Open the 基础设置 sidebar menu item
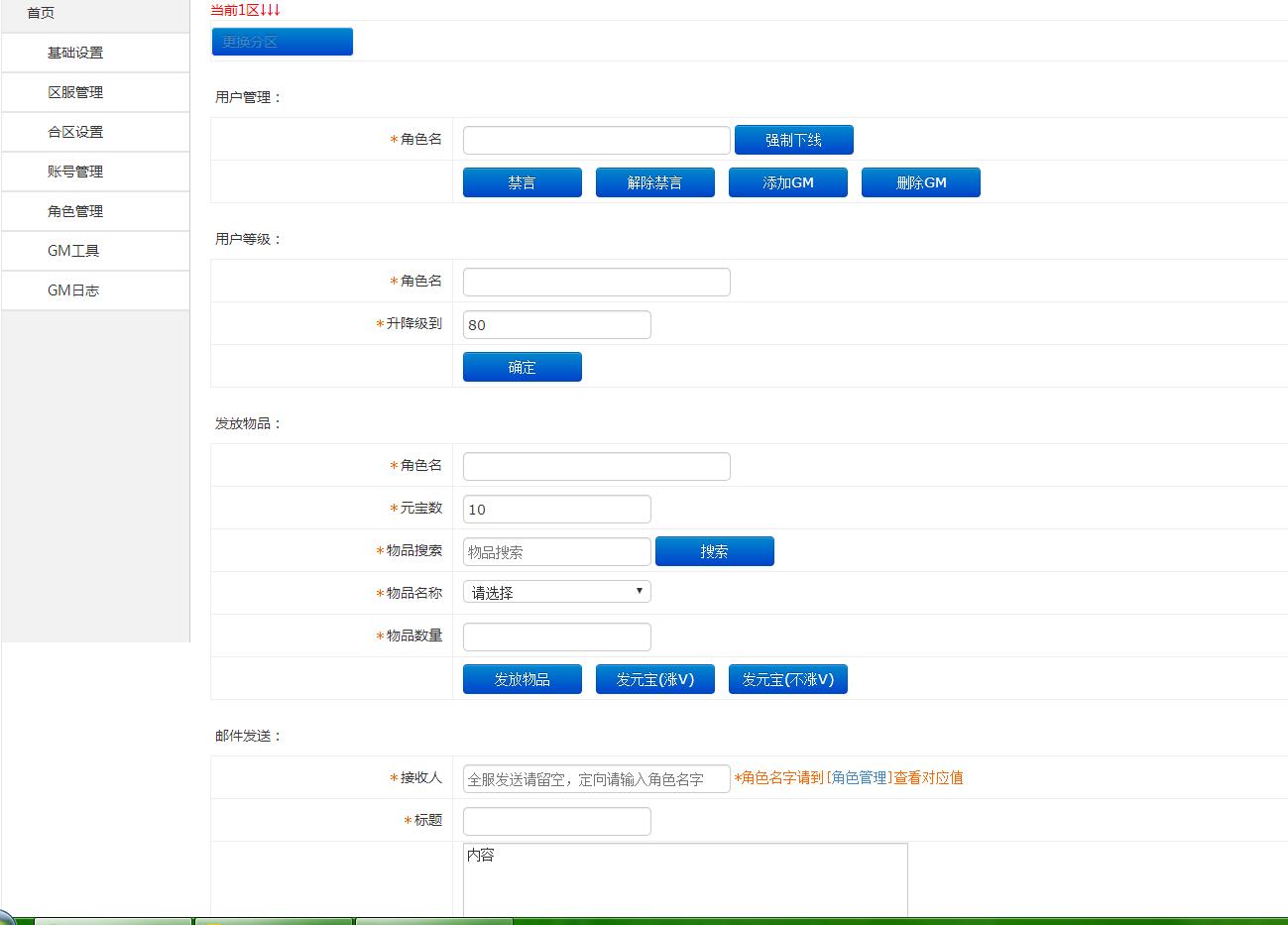Viewport: 1288px width, 925px height. coord(75,53)
